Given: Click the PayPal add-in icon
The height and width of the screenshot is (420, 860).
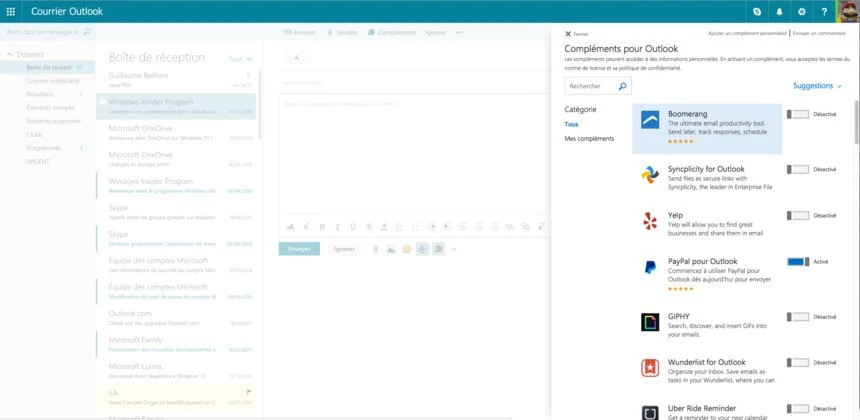Looking at the screenshot, I should (x=650, y=267).
